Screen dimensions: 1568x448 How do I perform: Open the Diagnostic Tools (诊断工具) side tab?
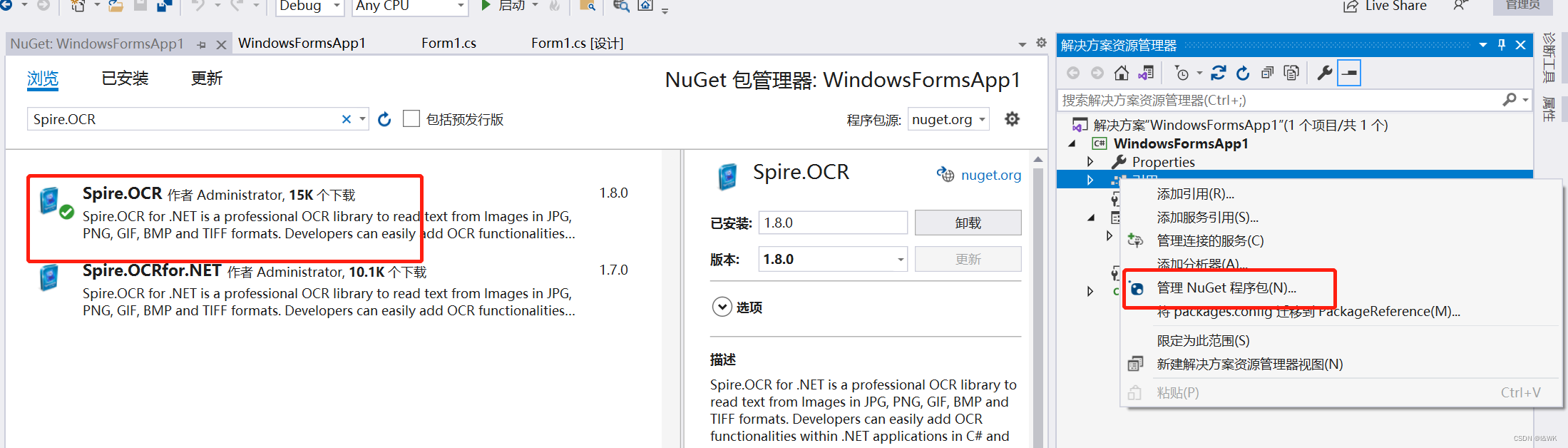pyautogui.click(x=1548, y=58)
